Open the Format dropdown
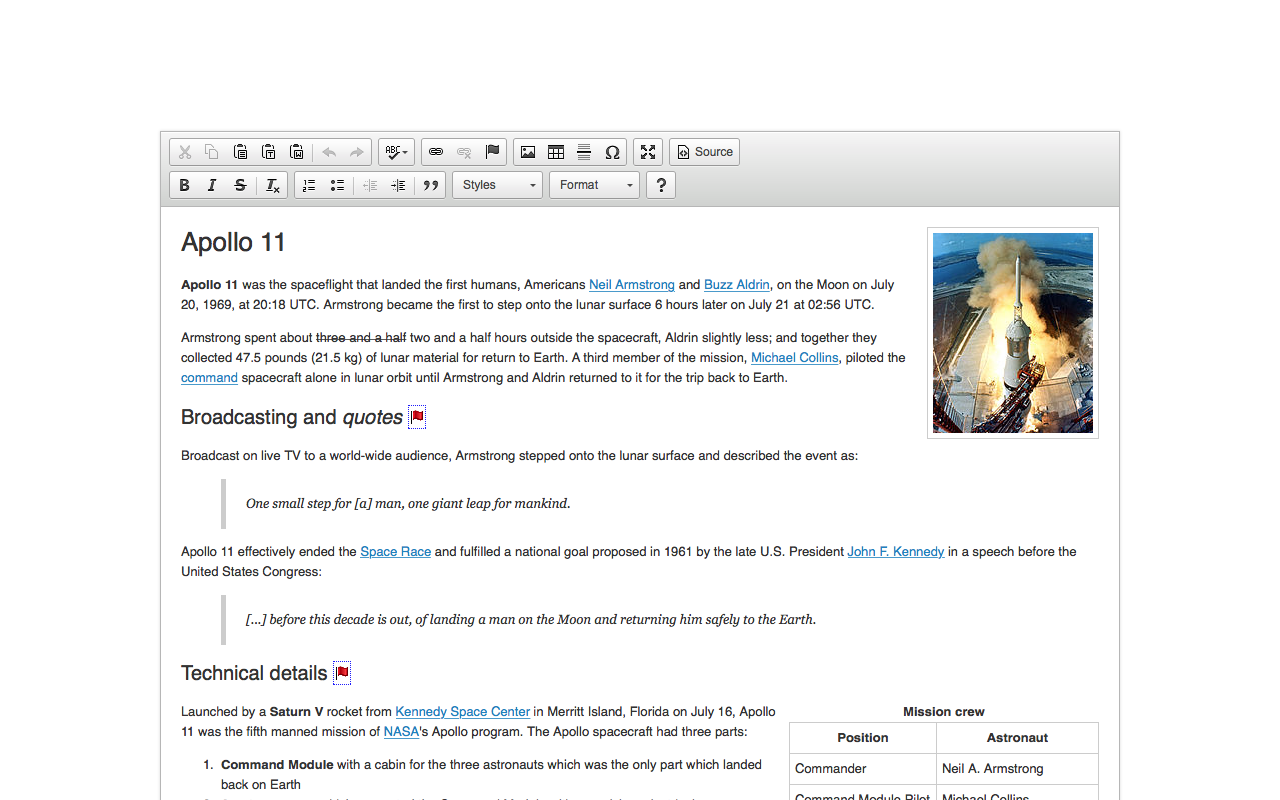 point(594,185)
